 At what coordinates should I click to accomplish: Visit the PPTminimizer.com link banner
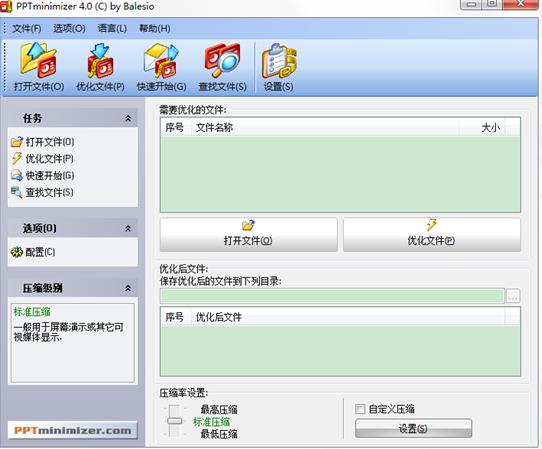tap(73, 430)
